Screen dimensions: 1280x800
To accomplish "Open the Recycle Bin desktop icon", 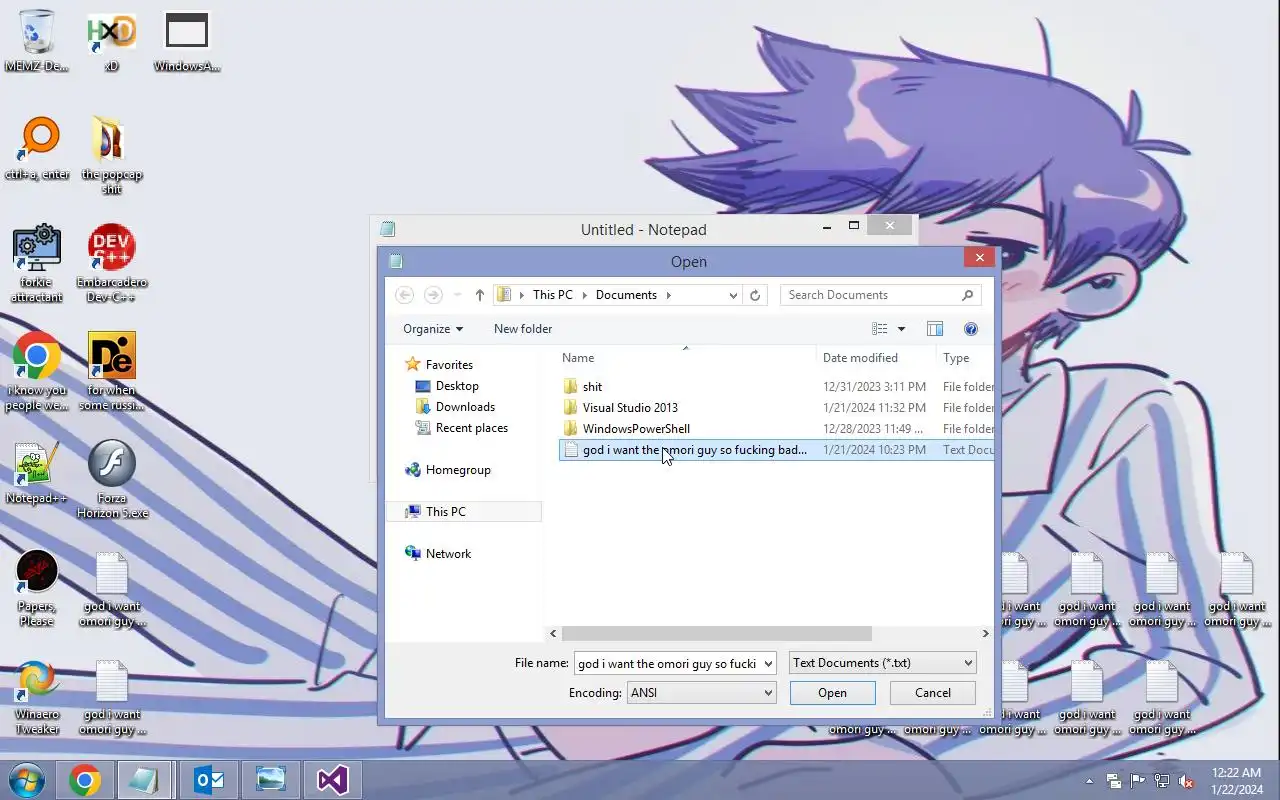I will pyautogui.click(x=37, y=41).
